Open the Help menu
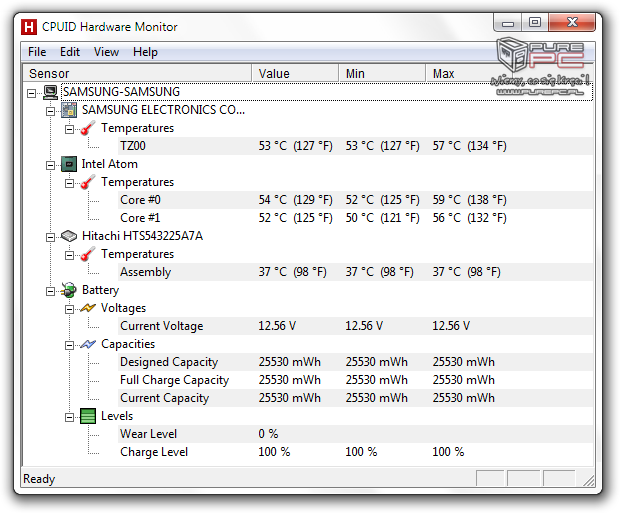620x513 pixels. [x=145, y=52]
